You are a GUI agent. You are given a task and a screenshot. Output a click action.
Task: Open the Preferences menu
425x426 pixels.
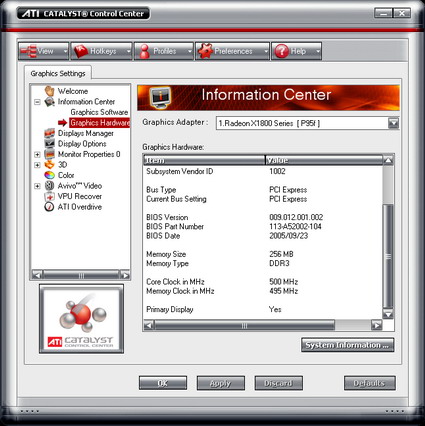[x=232, y=51]
